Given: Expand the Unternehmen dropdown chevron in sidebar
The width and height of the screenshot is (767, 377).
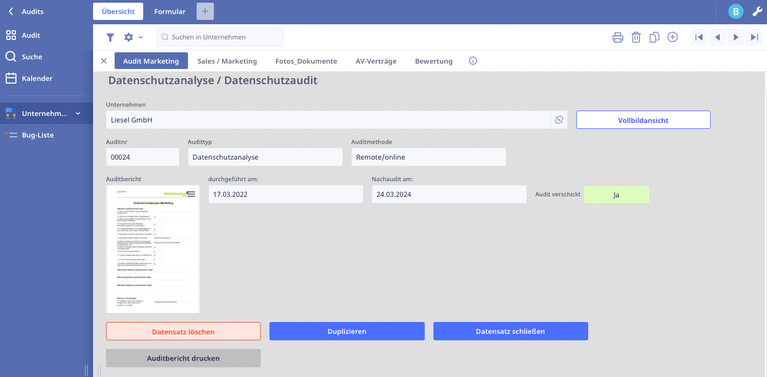Looking at the screenshot, I should point(78,113).
